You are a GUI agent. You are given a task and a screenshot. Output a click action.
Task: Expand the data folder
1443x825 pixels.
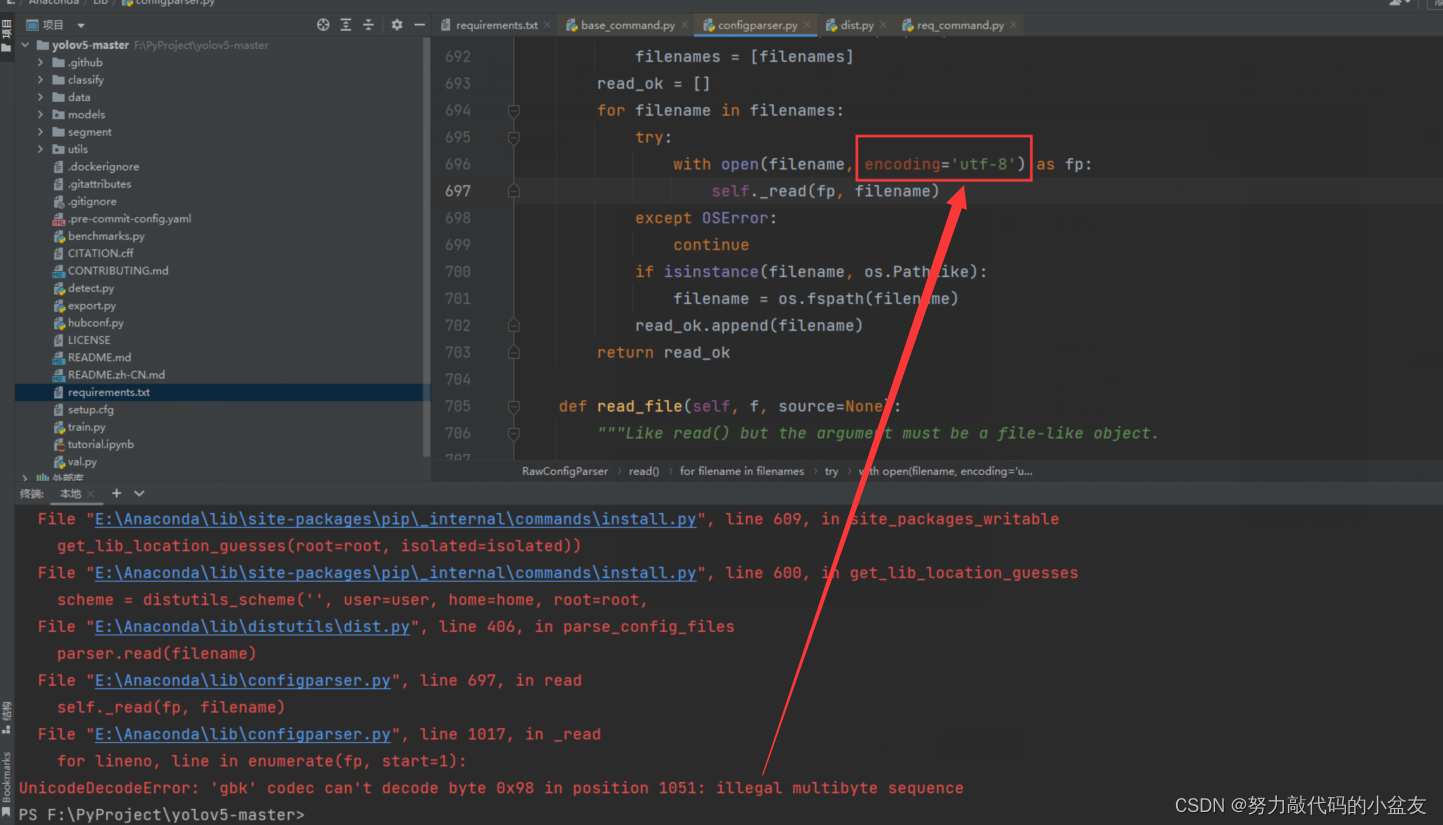click(x=41, y=97)
